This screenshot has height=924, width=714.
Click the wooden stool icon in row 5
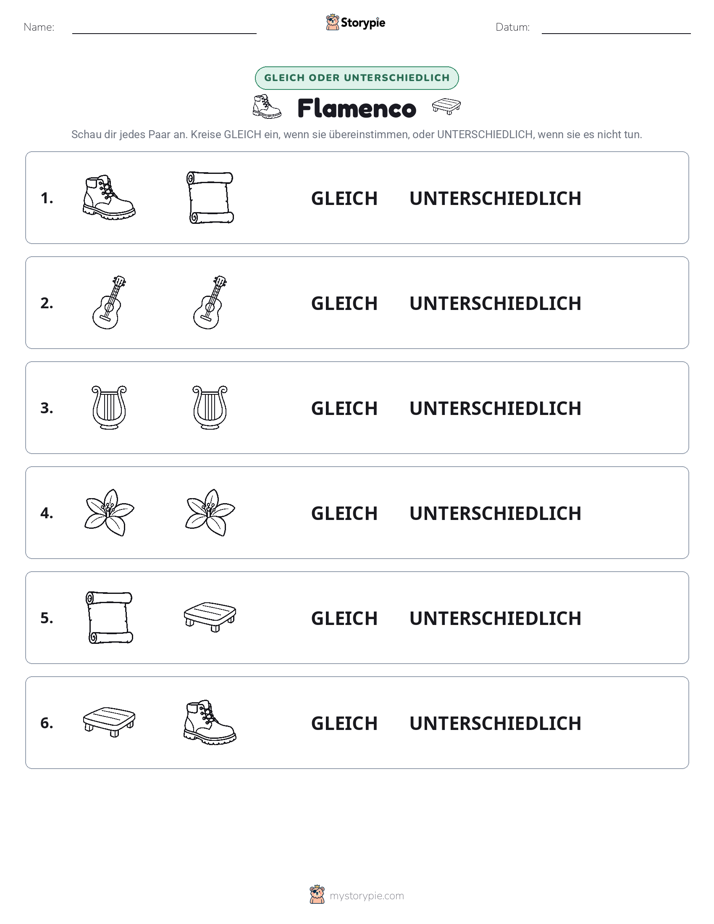coord(210,617)
